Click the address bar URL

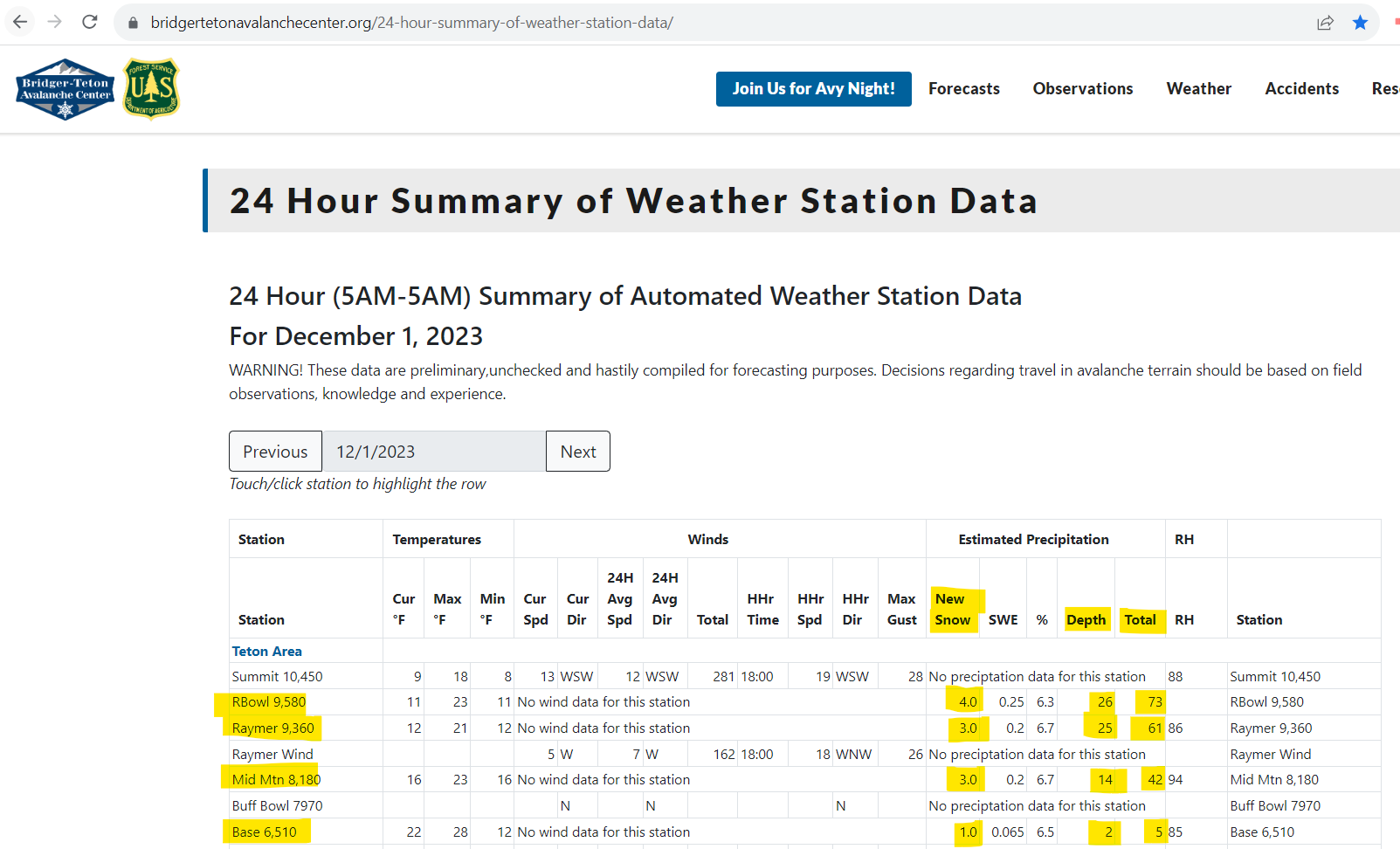(x=411, y=23)
